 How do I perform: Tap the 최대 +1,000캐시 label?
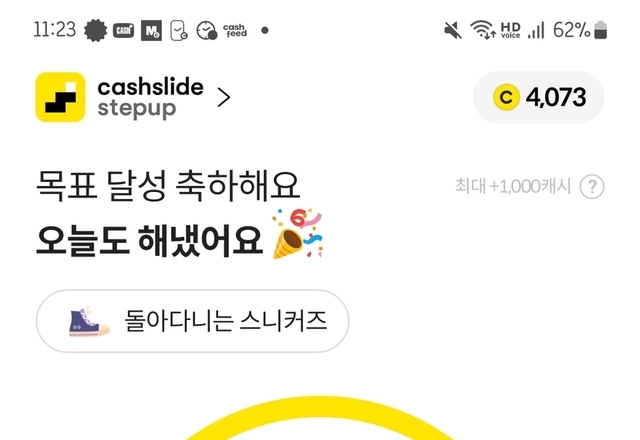[x=513, y=186]
